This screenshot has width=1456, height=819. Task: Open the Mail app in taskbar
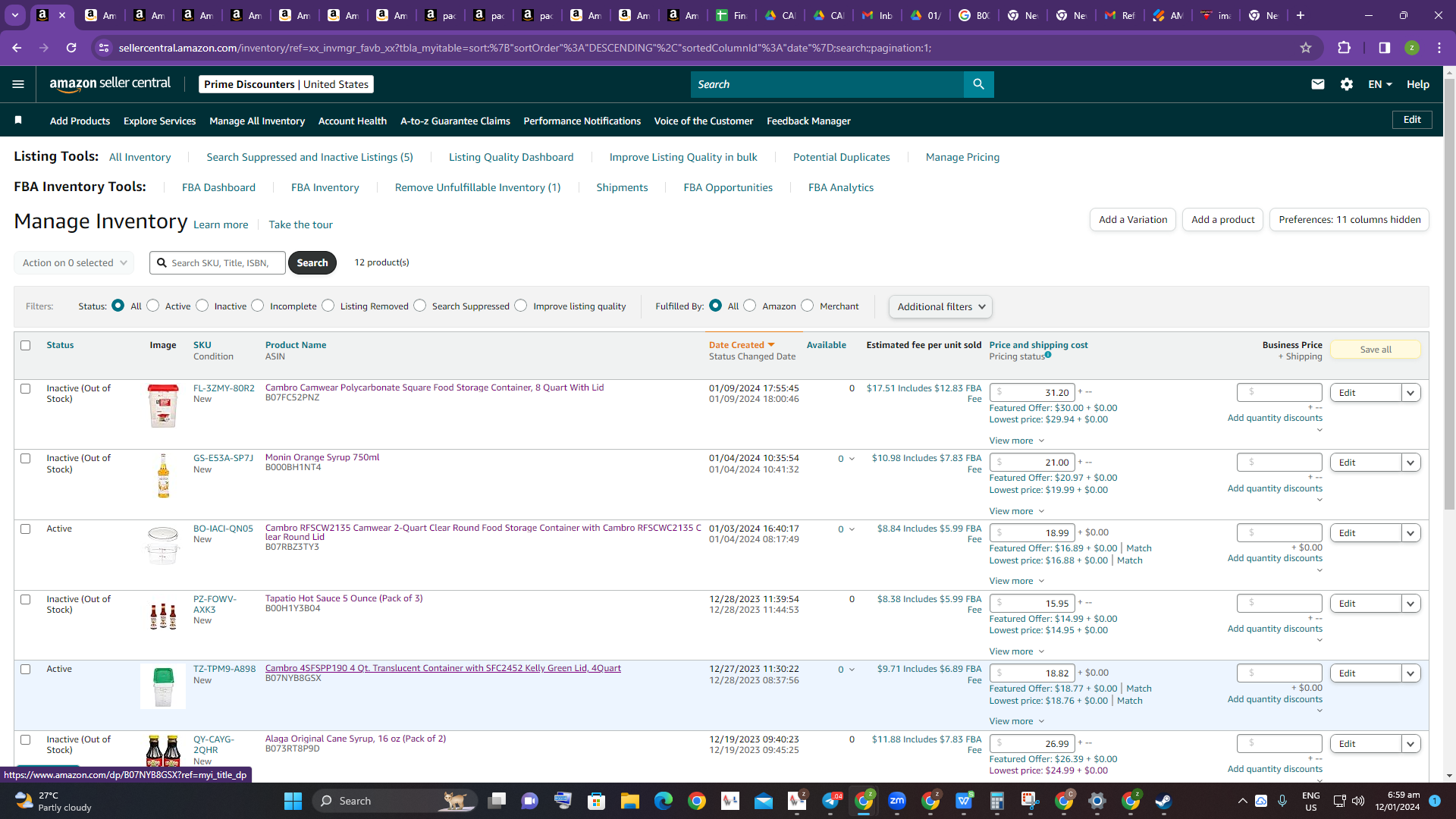[764, 801]
